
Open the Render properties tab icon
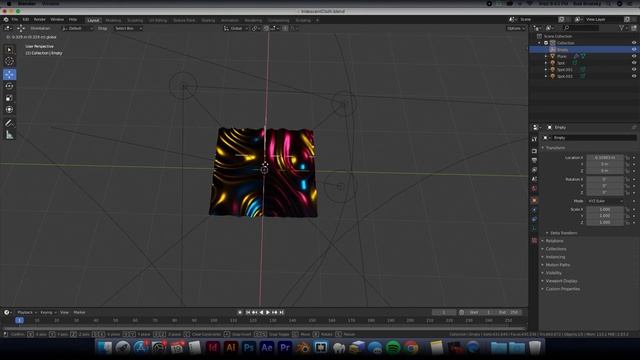pos(534,151)
